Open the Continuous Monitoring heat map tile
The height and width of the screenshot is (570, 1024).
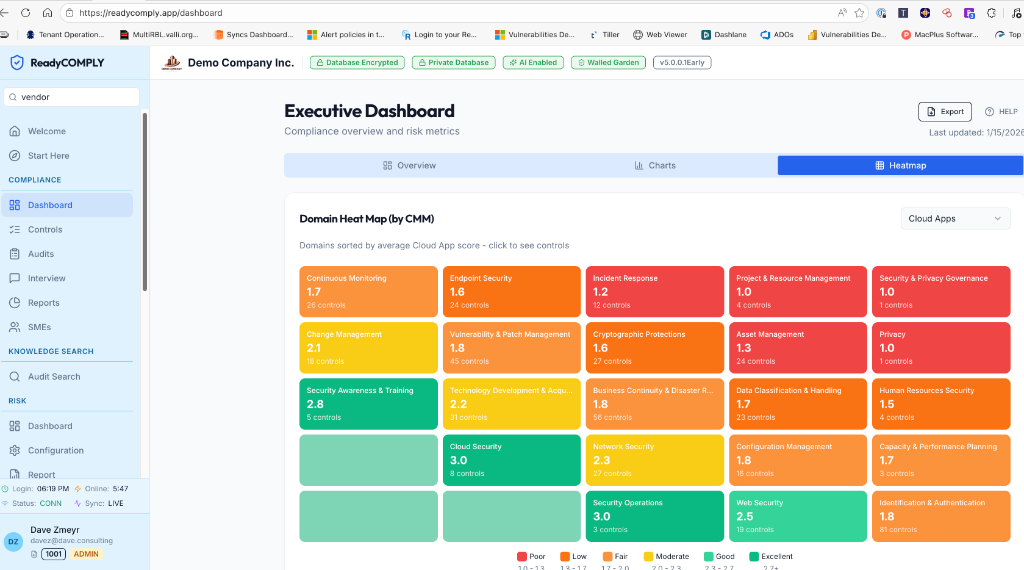tap(368, 291)
